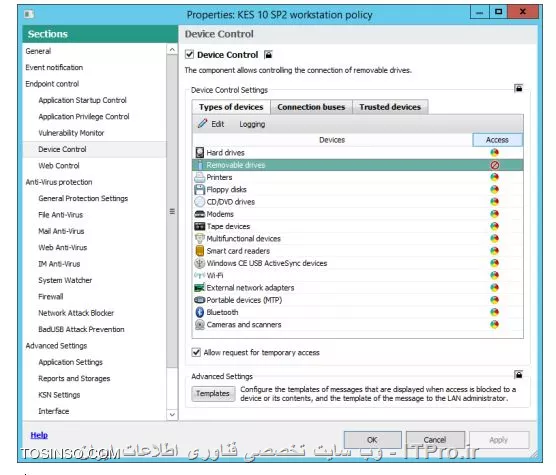
Task: Click access icon for Floppy disks
Action: pyautogui.click(x=494, y=189)
